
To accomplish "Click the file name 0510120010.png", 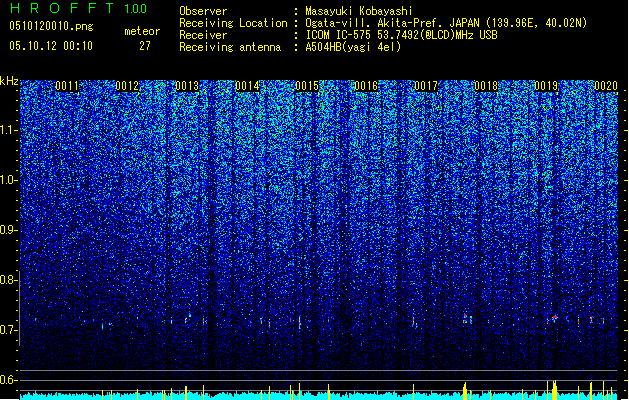I will click(51, 26).
